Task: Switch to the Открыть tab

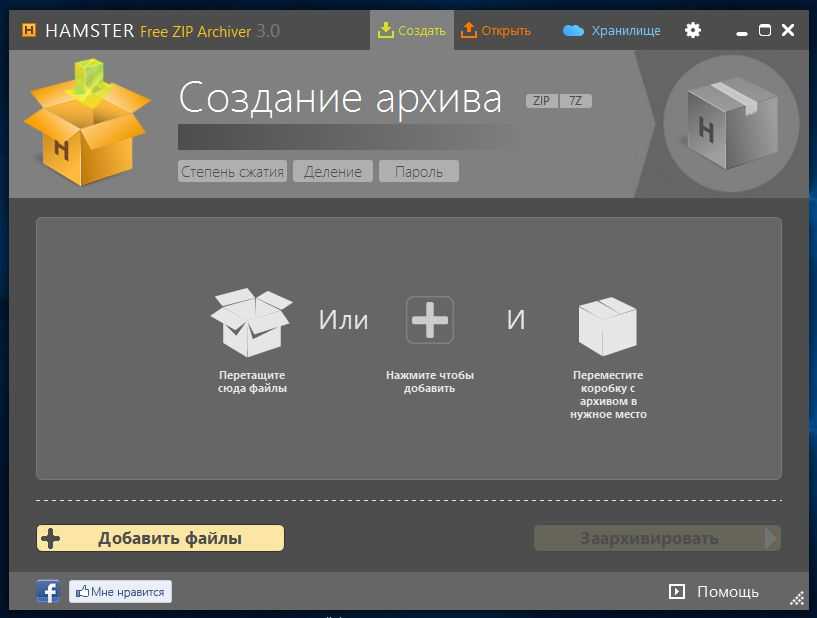Action: (496, 30)
